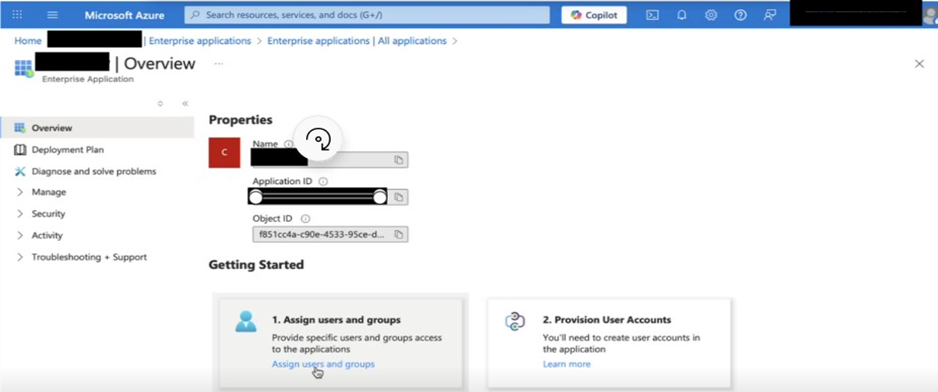The image size is (938, 392).
Task: Launch Cloud Shell icon in header
Action: coord(653,16)
